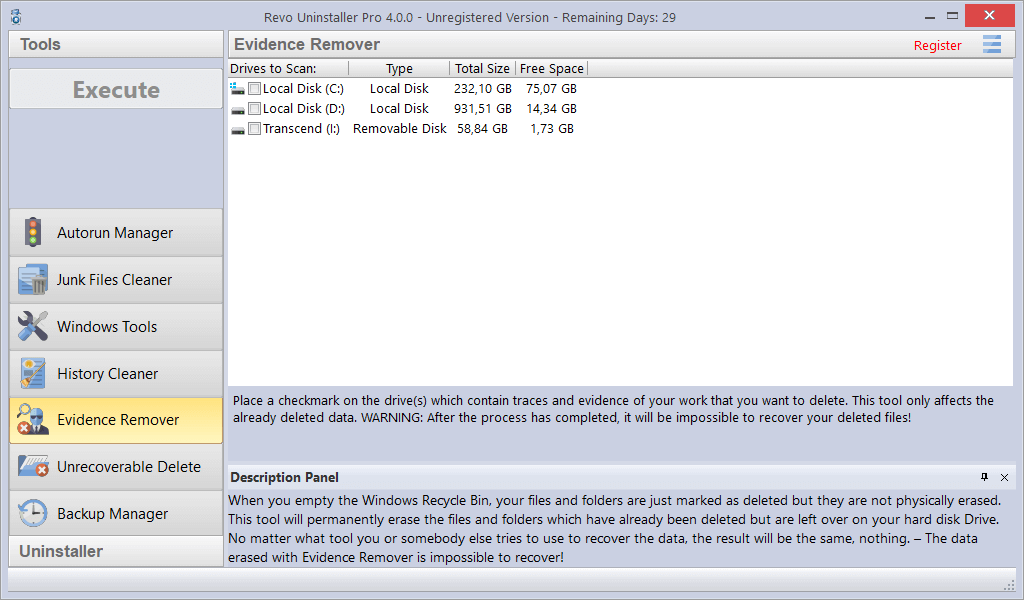Click the Evidence Remover heading

click(x=307, y=44)
